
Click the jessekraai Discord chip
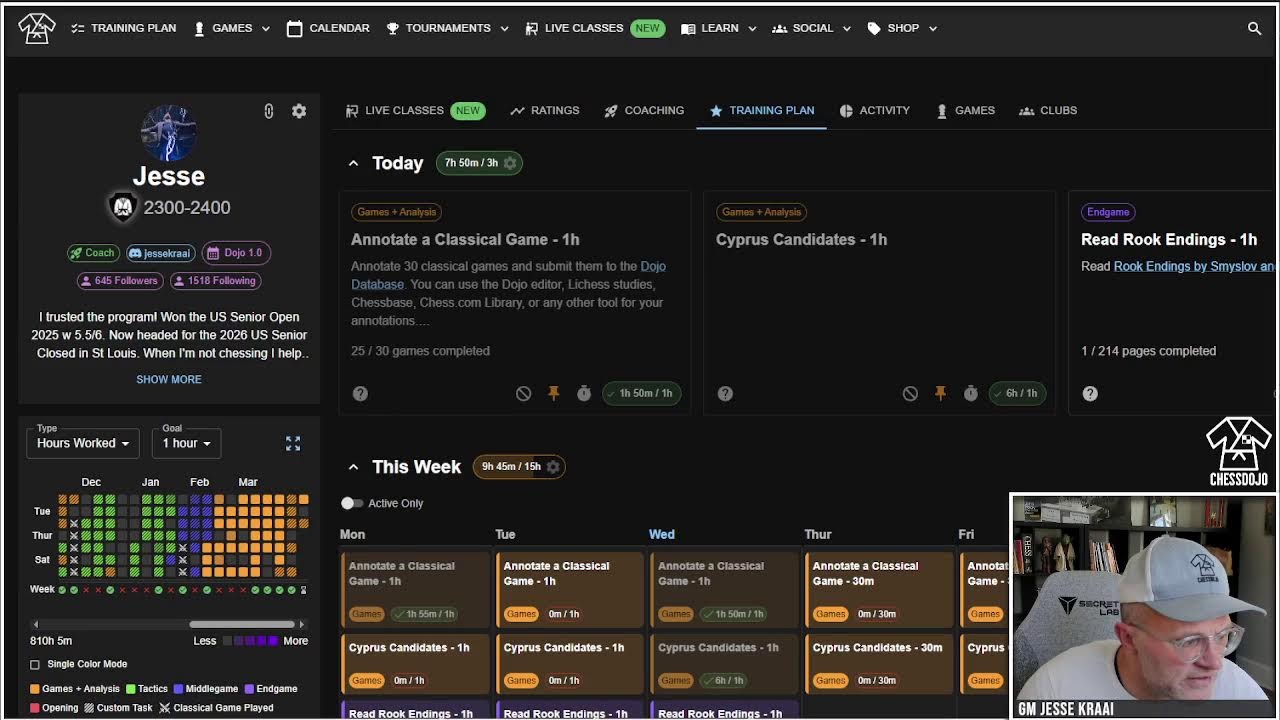pyautogui.click(x=160, y=253)
